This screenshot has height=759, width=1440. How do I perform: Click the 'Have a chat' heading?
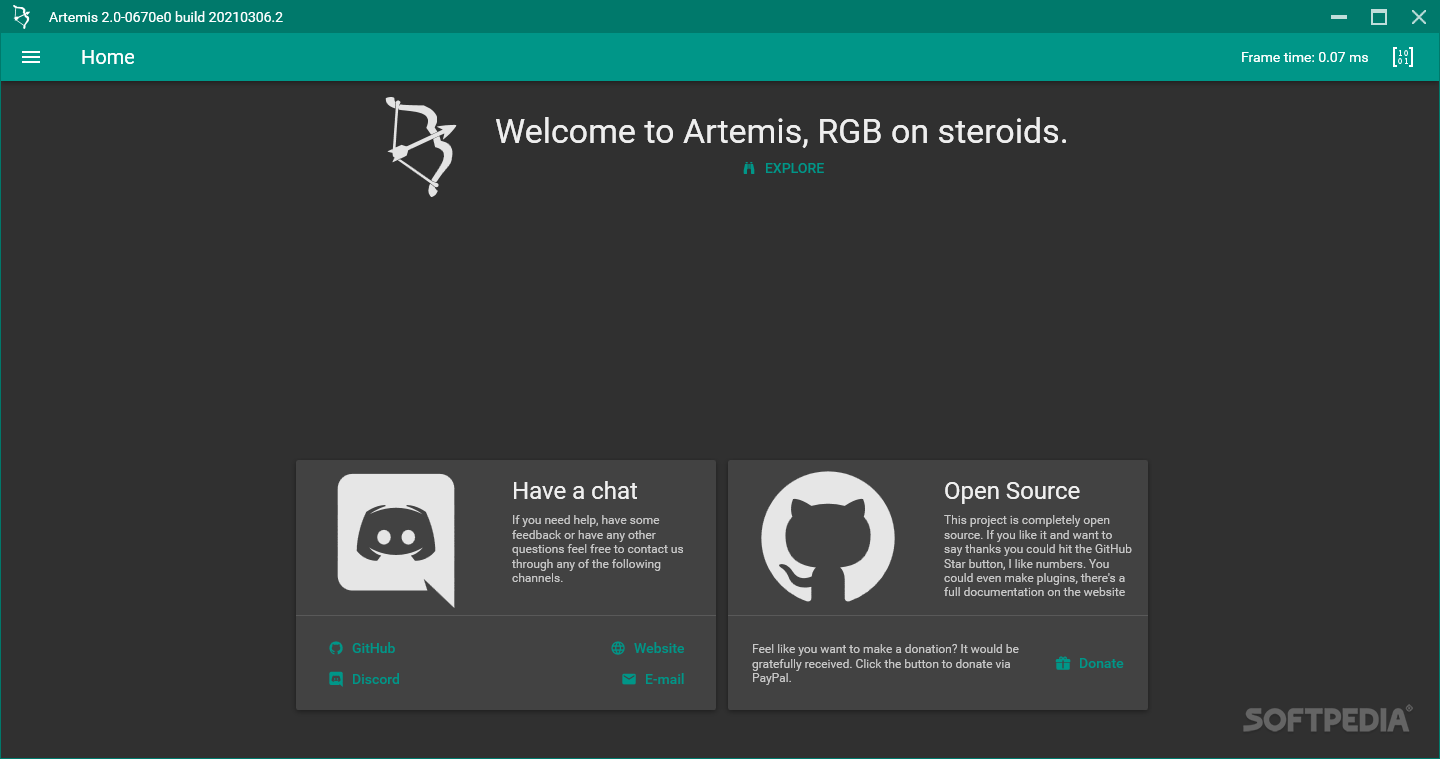pos(575,491)
